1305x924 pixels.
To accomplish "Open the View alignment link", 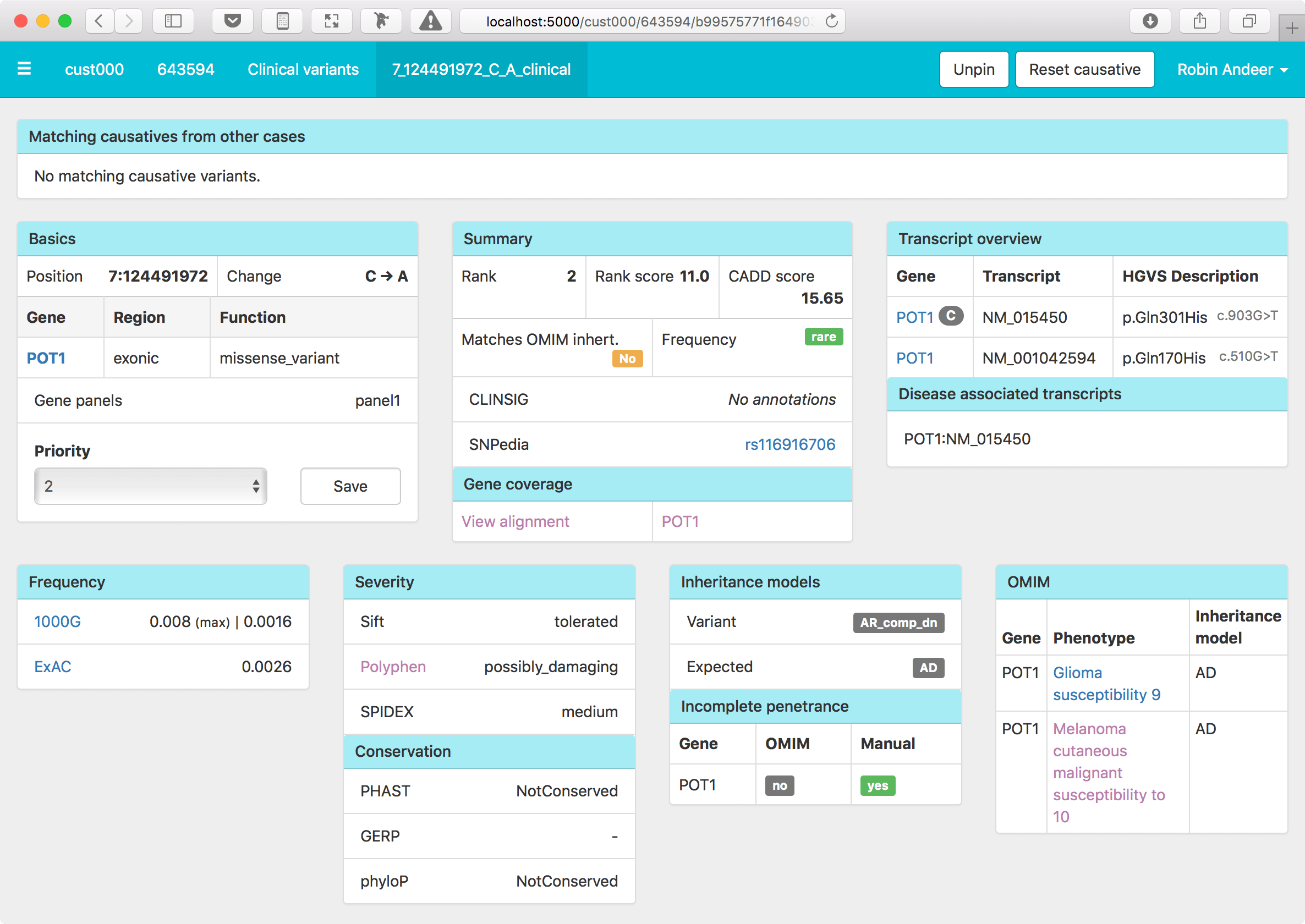I will point(515,521).
